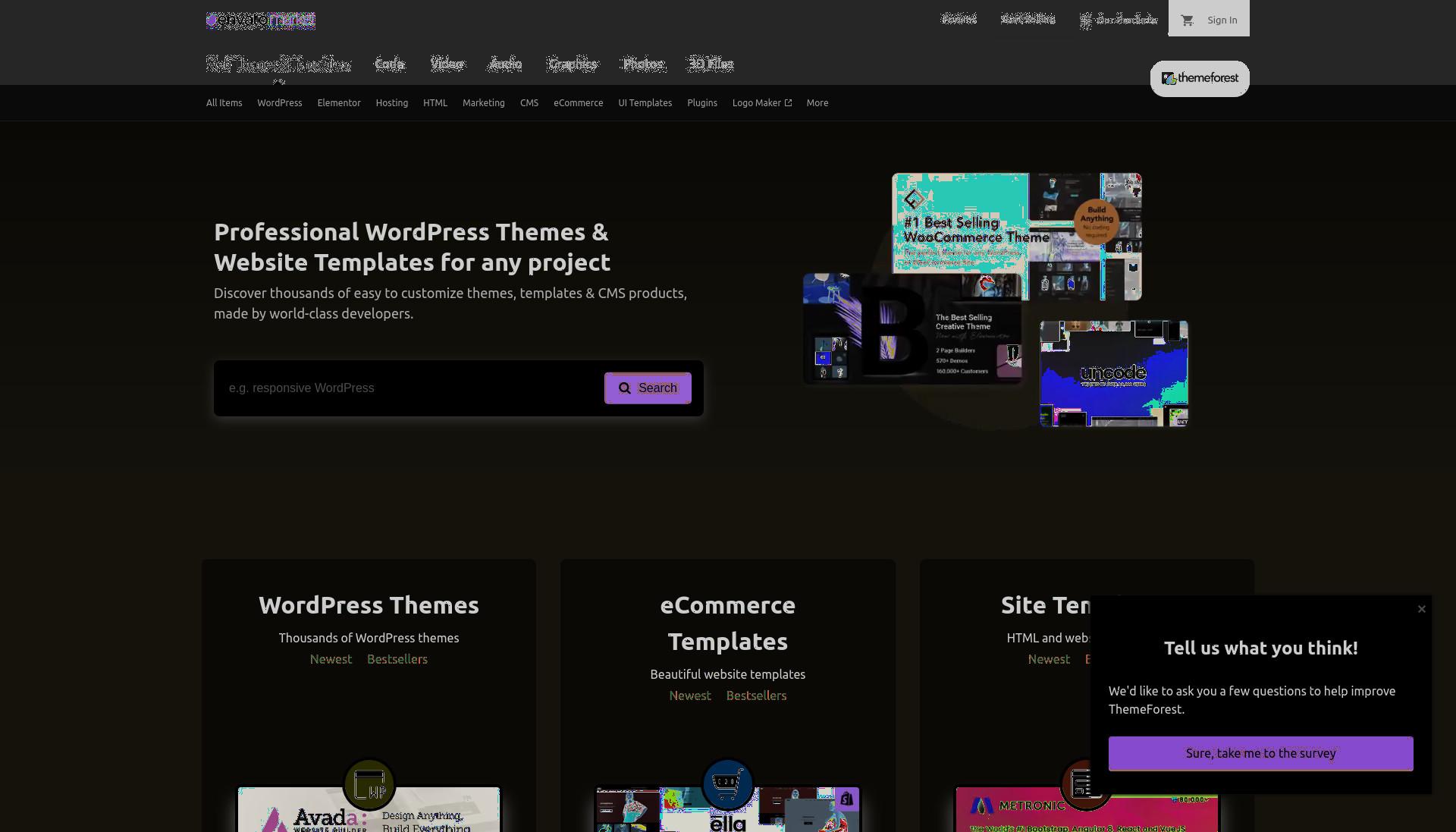
Task: Close the survey popup with the X
Action: click(1422, 609)
